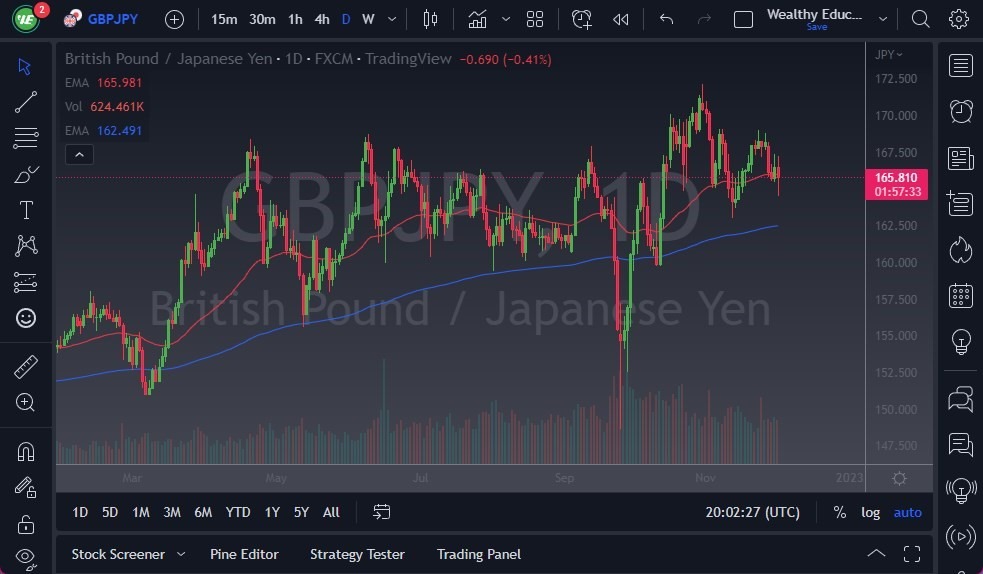Start bar replay mode
Viewport: 983px width, 574px height.
pos(621,19)
